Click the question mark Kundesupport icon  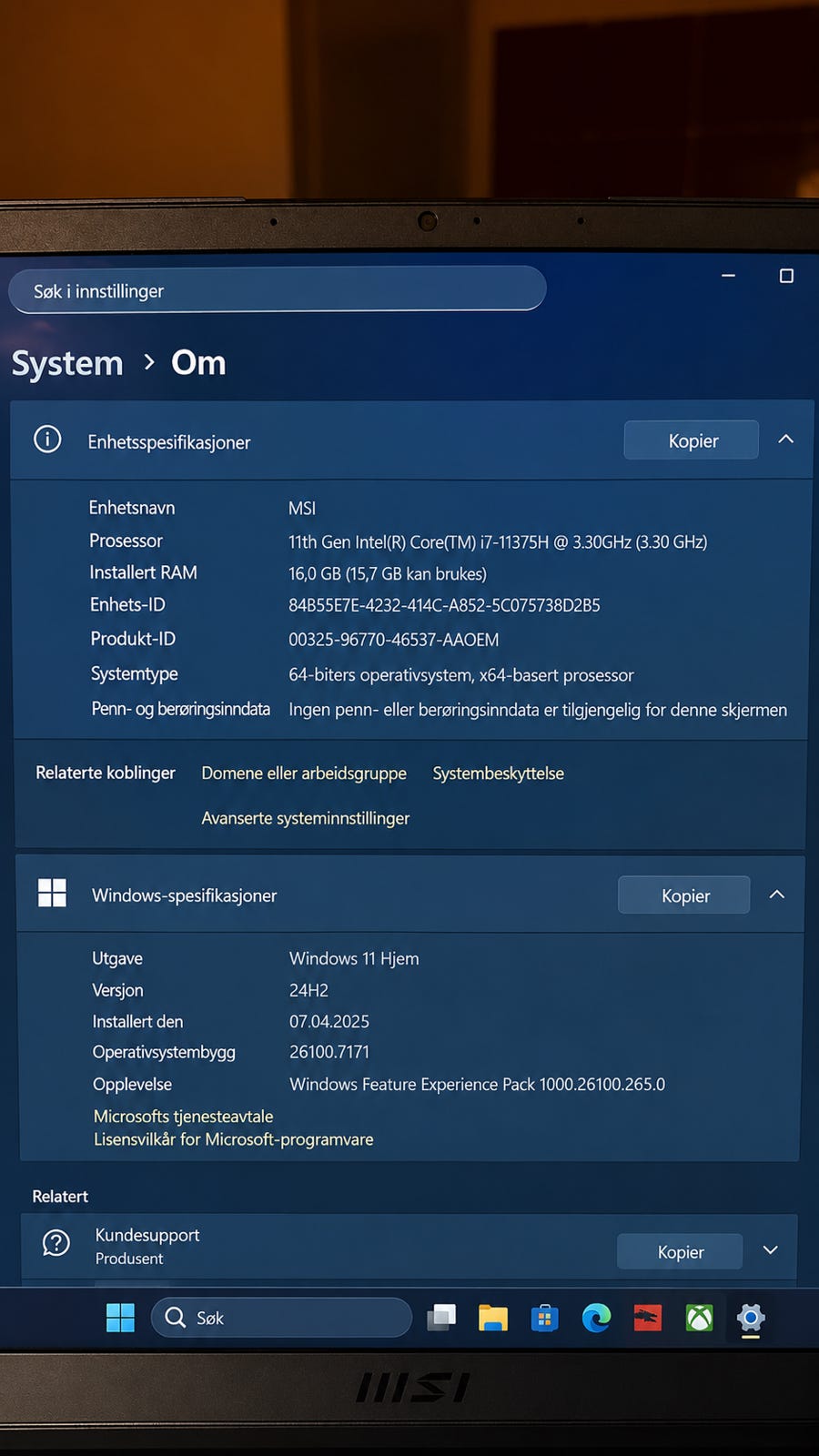pyautogui.click(x=56, y=1243)
